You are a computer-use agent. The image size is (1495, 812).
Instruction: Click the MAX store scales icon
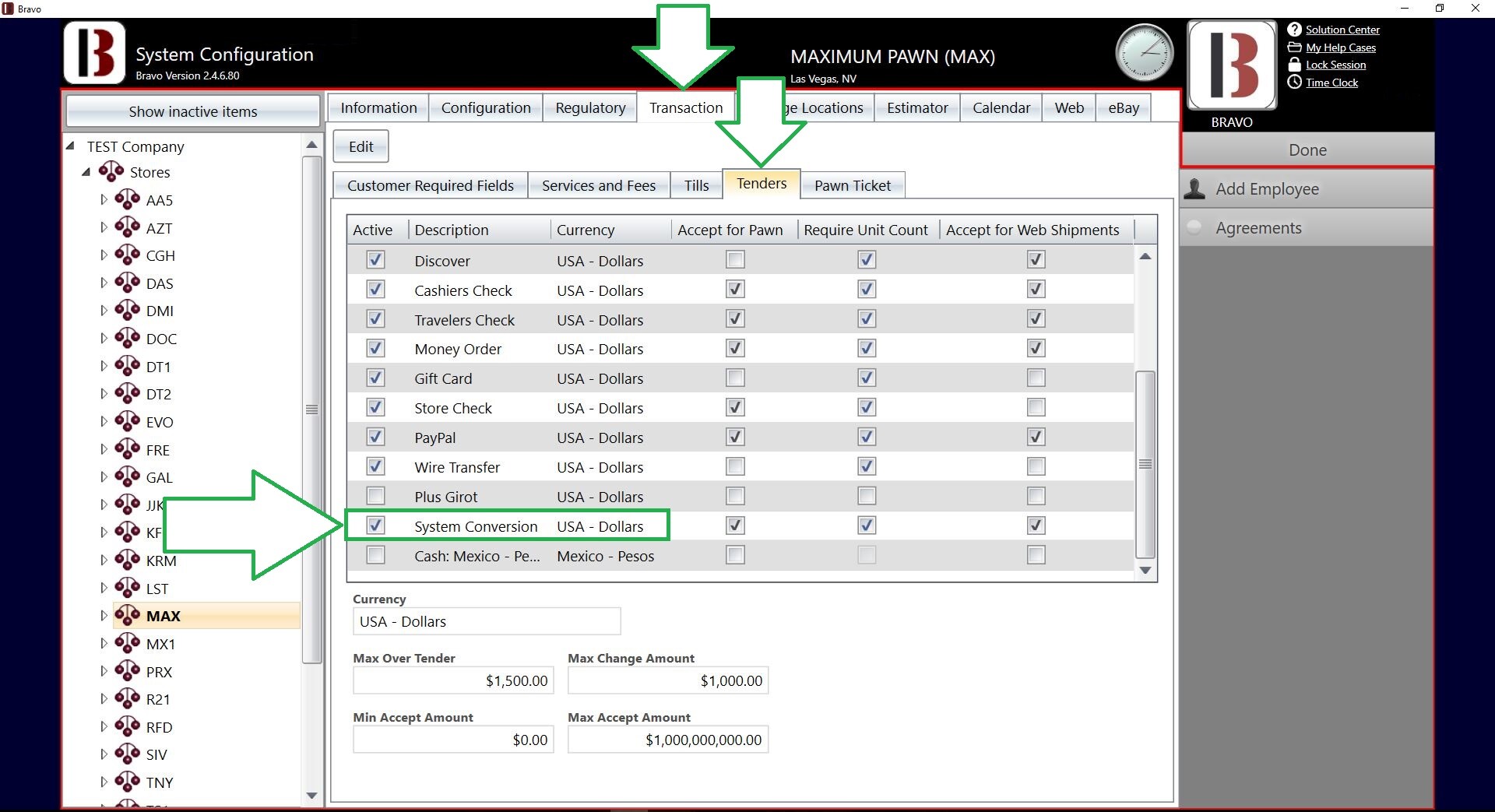(x=127, y=615)
